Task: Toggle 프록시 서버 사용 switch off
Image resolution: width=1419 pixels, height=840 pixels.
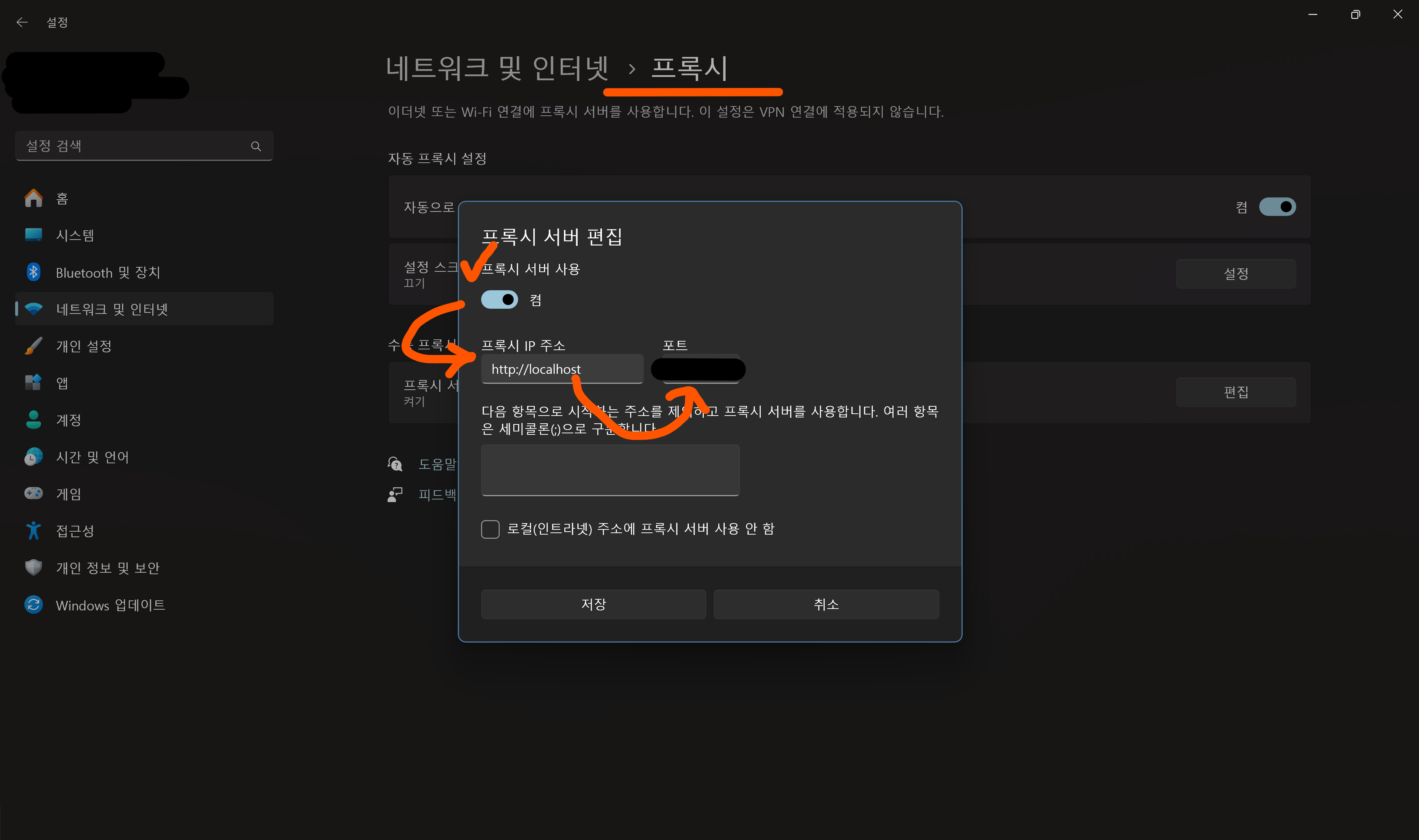Action: (499, 299)
